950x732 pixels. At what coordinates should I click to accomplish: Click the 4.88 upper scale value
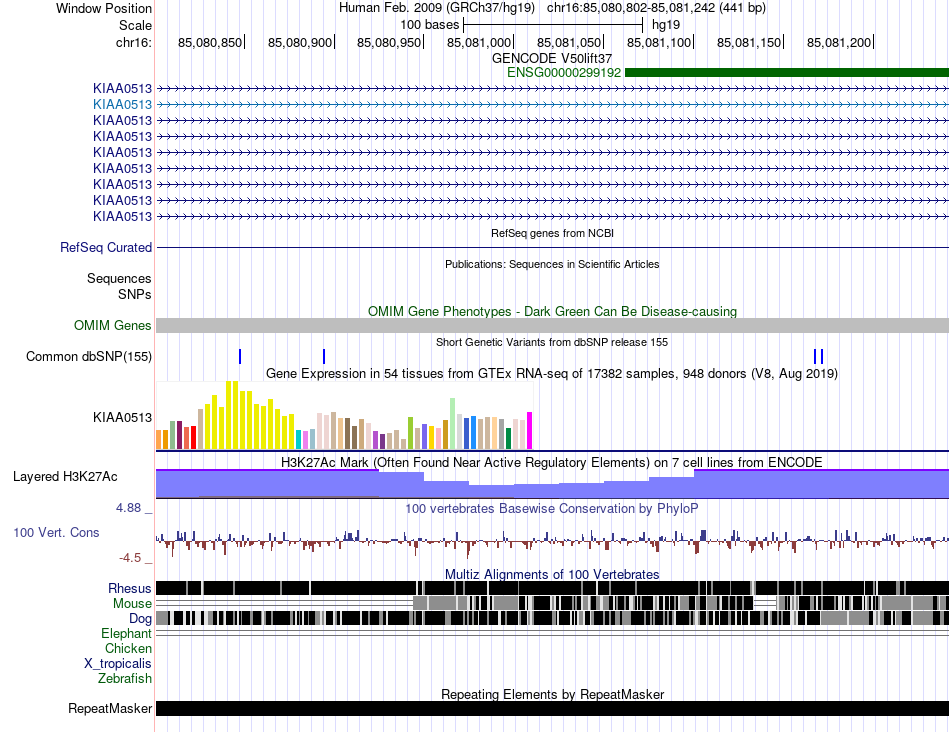129,508
